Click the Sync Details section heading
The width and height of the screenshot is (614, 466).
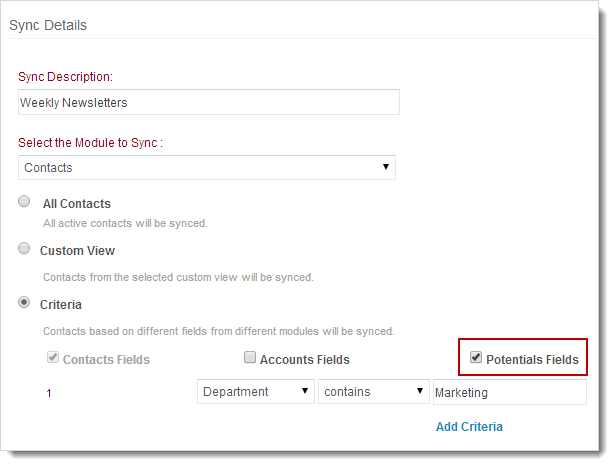[x=50, y=24]
